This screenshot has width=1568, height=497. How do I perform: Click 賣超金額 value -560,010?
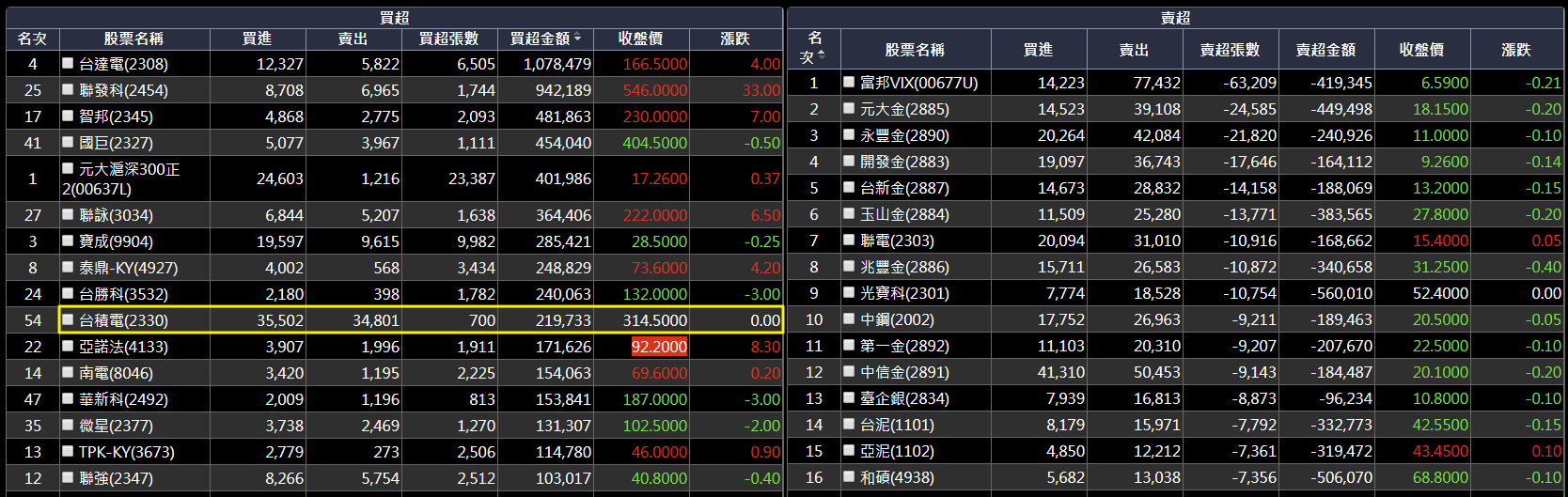[x=1341, y=293]
